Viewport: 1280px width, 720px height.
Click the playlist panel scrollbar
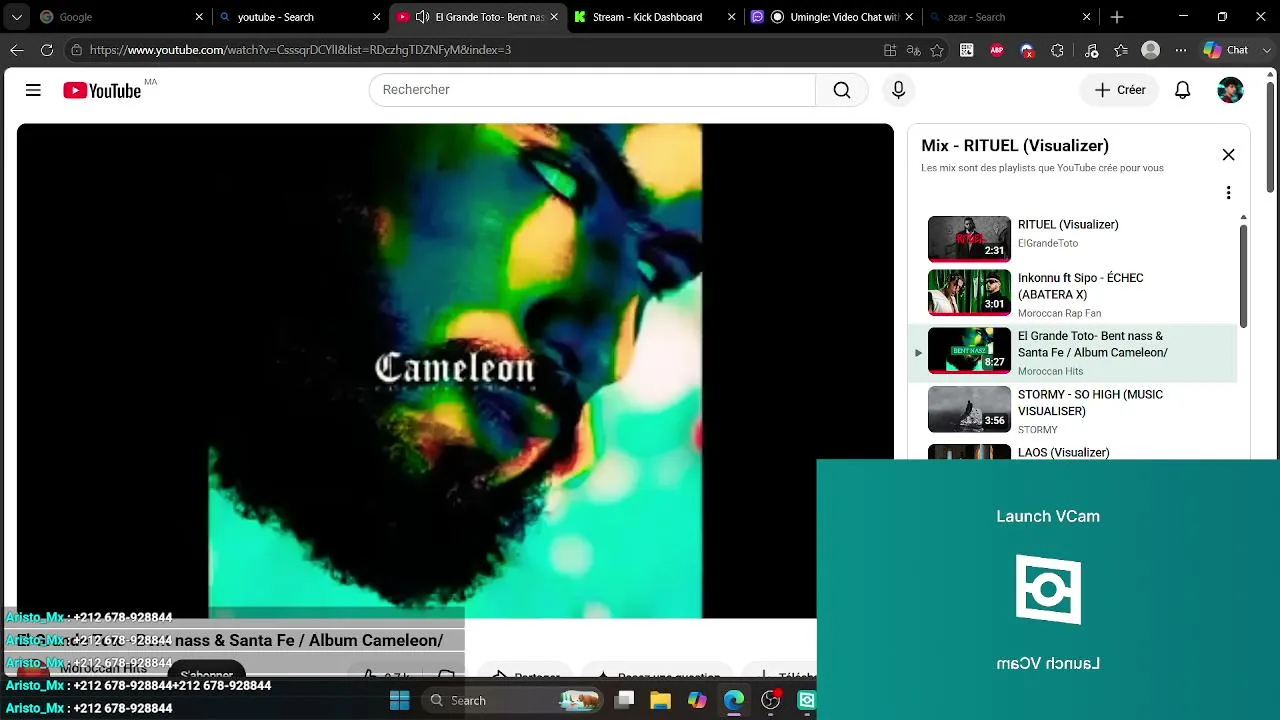pyautogui.click(x=1243, y=275)
